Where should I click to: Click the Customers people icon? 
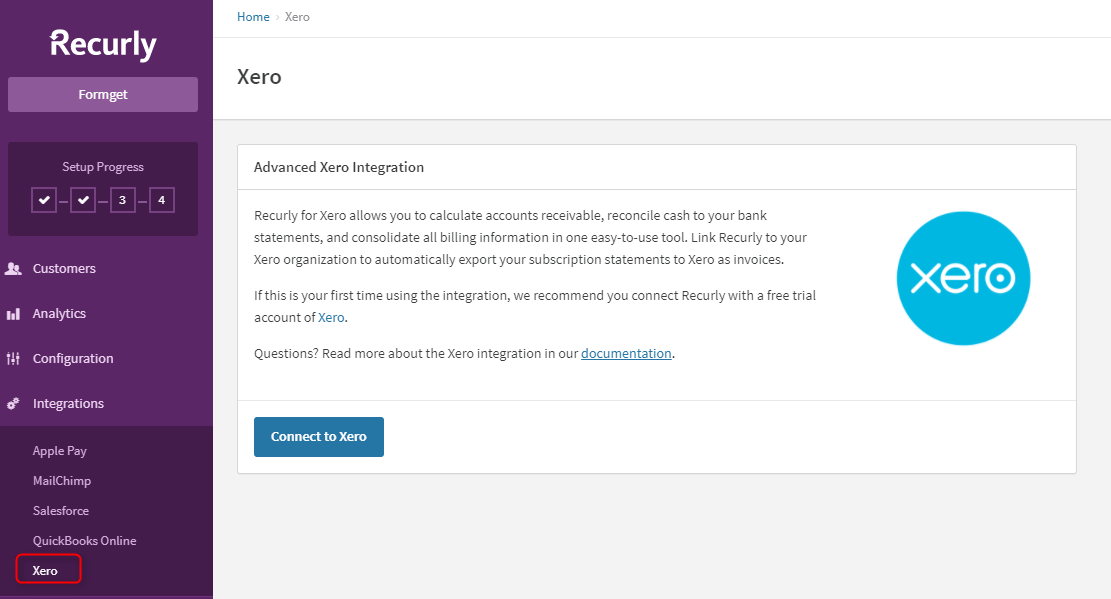pos(13,269)
